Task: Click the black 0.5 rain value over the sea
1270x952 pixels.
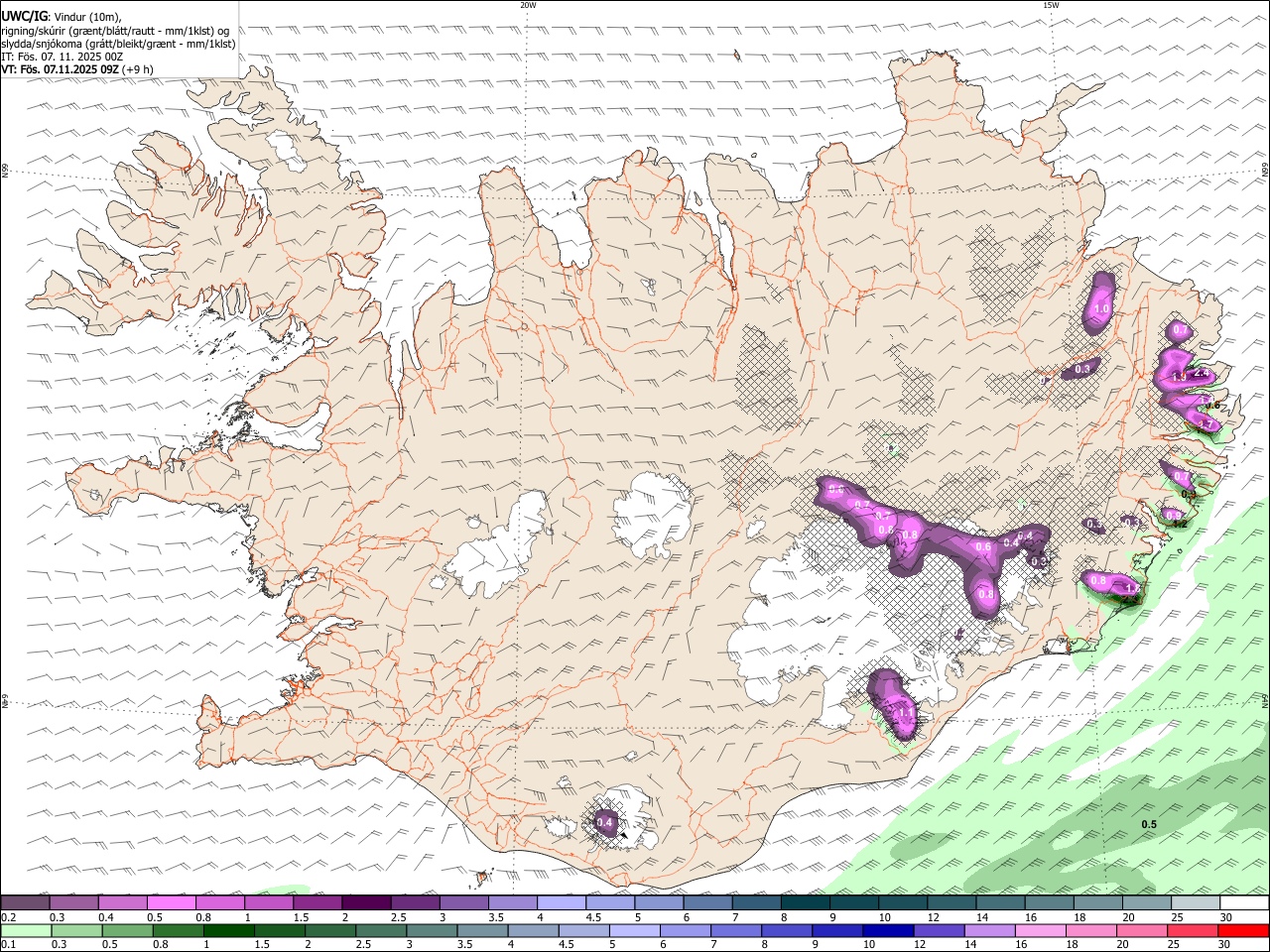Action: pyautogui.click(x=1149, y=825)
